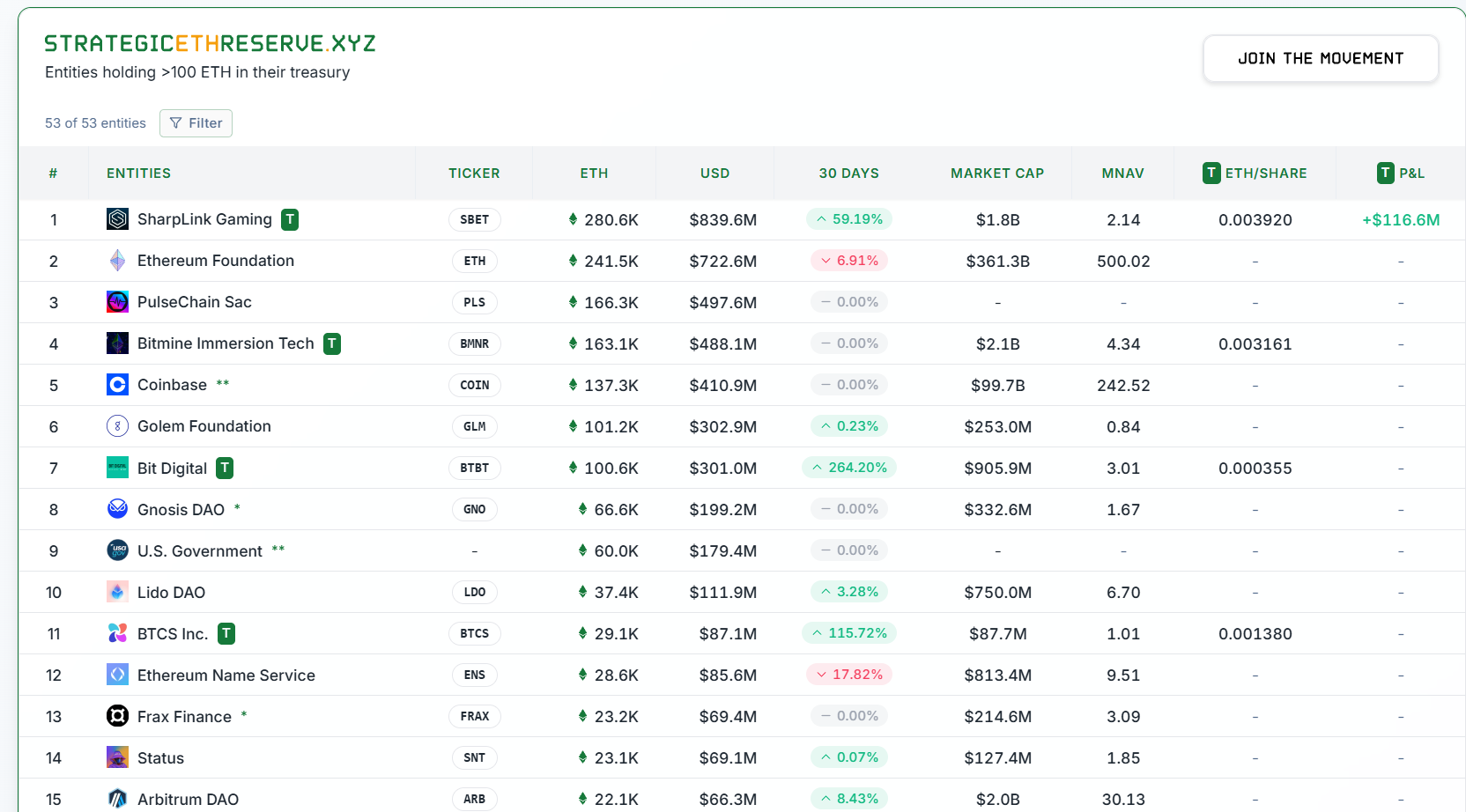Sort by the ENTITIES column header
The height and width of the screenshot is (812, 1466).
click(x=138, y=173)
